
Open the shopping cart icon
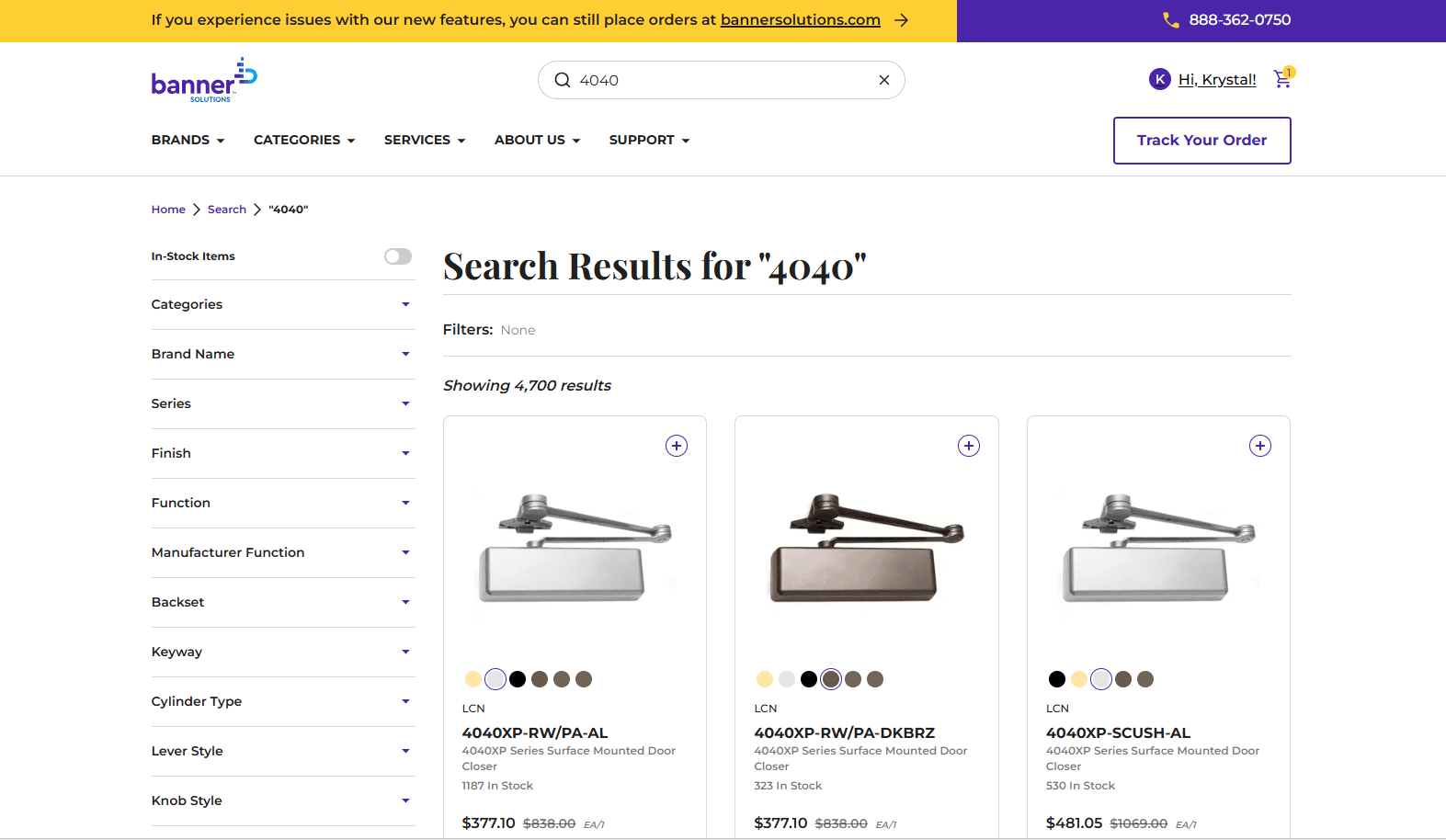tap(1282, 79)
